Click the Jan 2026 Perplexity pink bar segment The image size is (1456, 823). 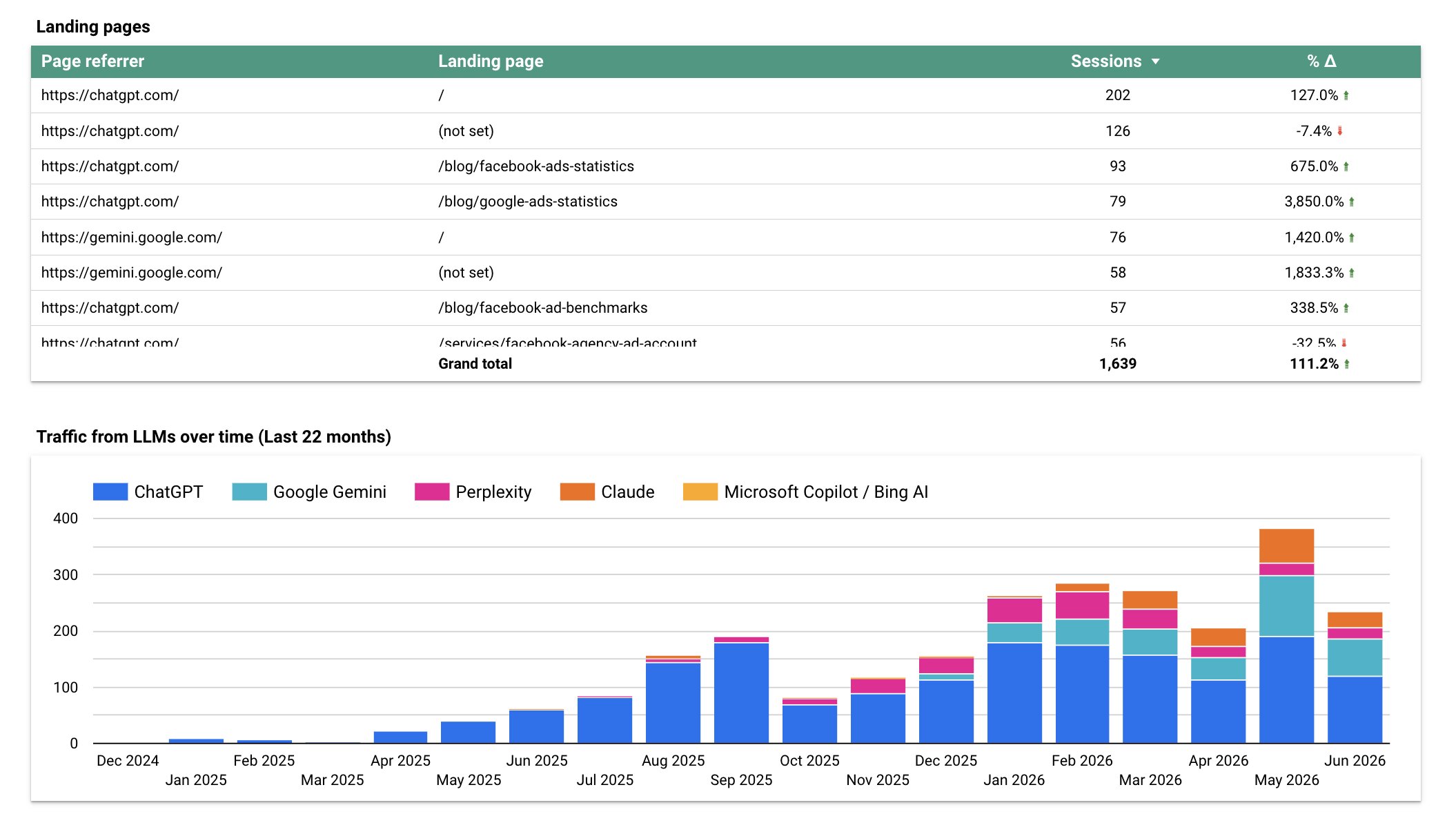pos(1014,610)
